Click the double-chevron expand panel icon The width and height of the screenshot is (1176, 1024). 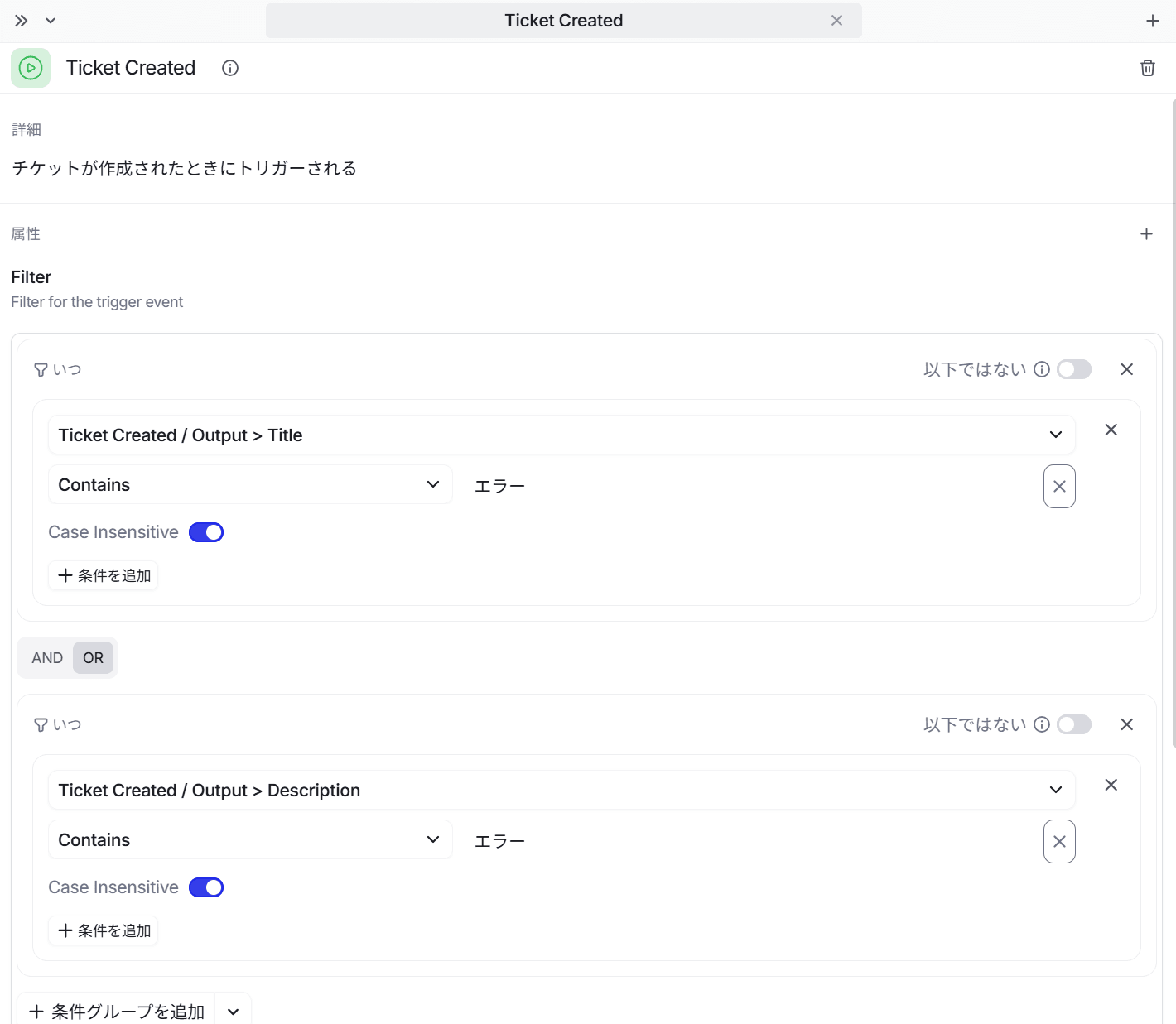[22, 21]
